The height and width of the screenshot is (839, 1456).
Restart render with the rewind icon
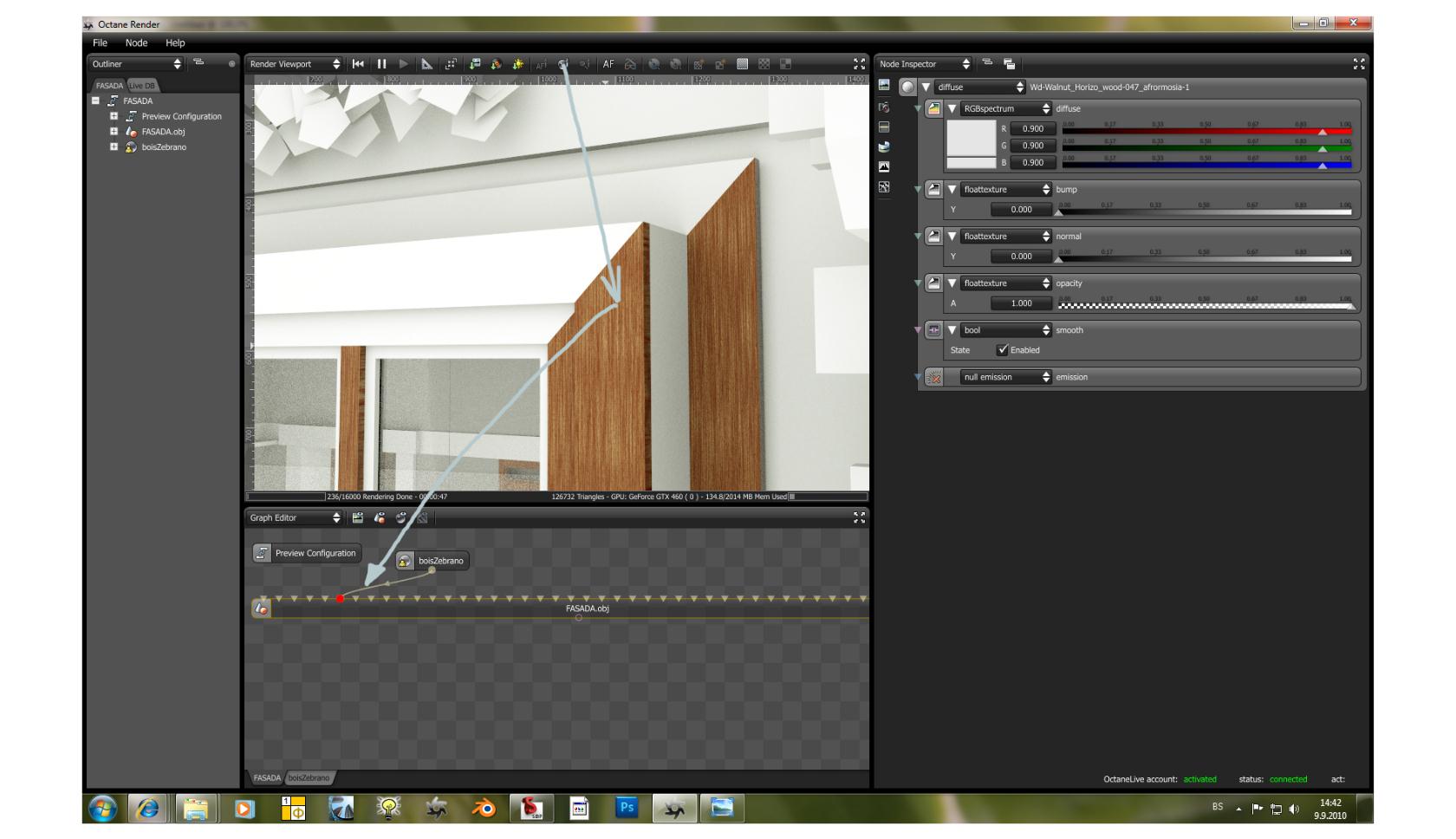358,64
